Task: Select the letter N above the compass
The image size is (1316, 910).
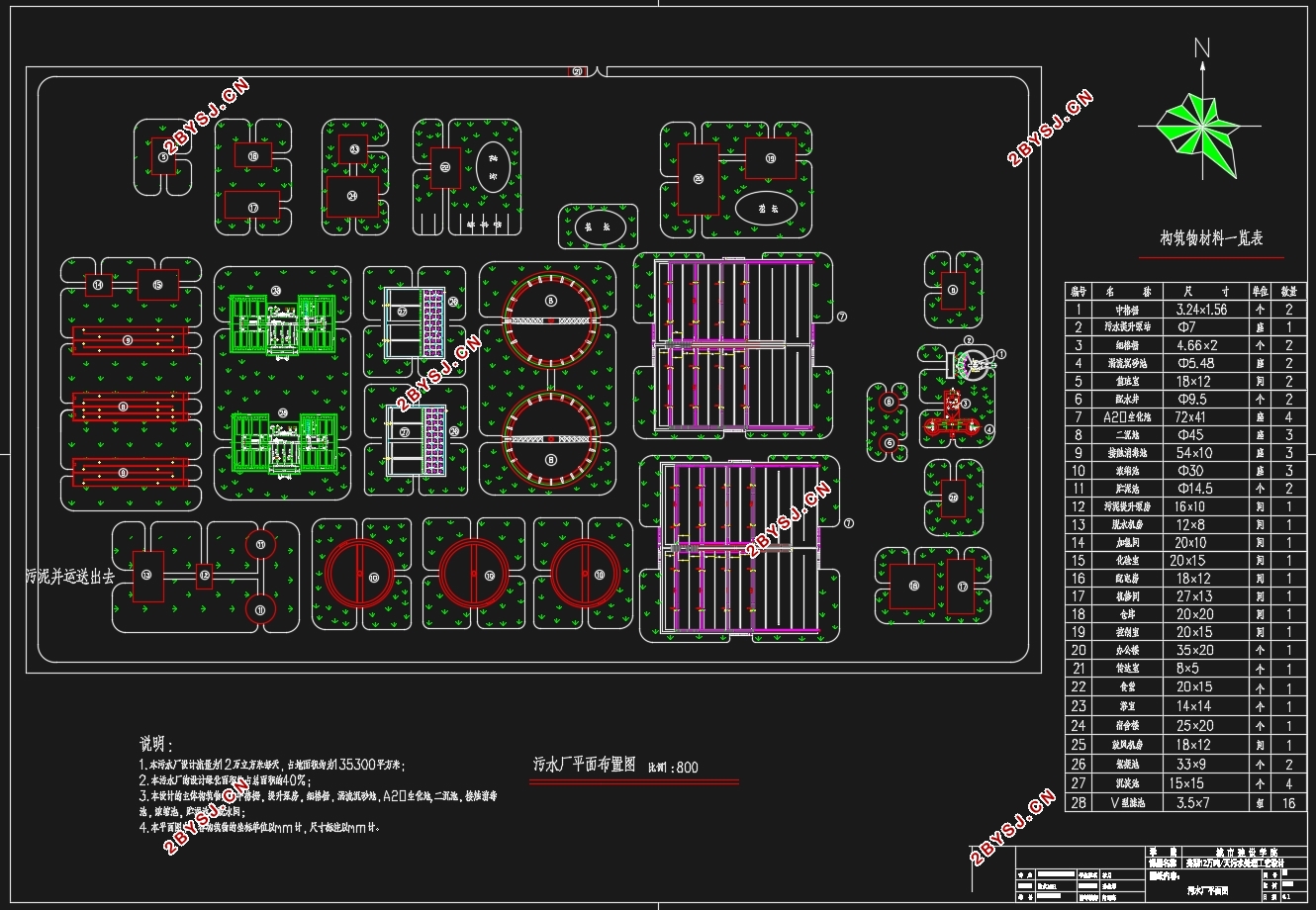Action: (1202, 46)
